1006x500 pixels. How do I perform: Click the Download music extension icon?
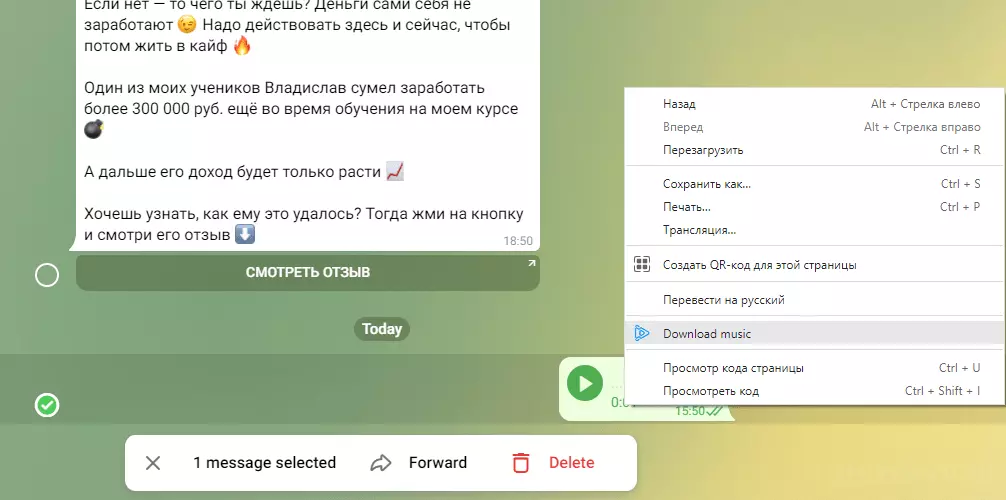[x=641, y=333]
